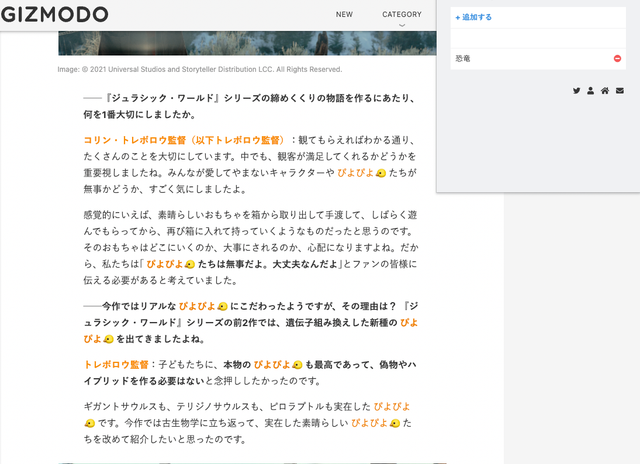
Task: Click the article hero image at top
Action: (247, 43)
